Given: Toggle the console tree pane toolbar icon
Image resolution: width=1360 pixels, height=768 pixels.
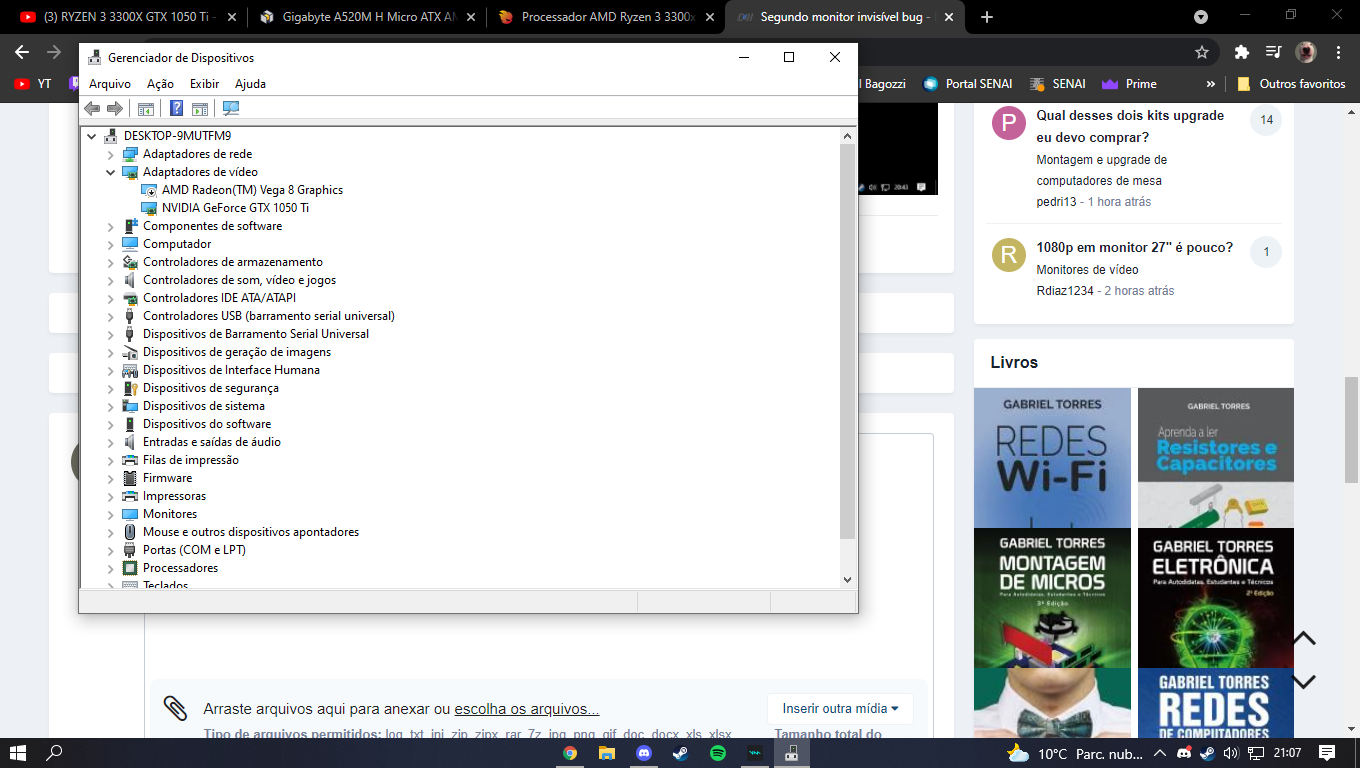Looking at the screenshot, I should coord(146,108).
